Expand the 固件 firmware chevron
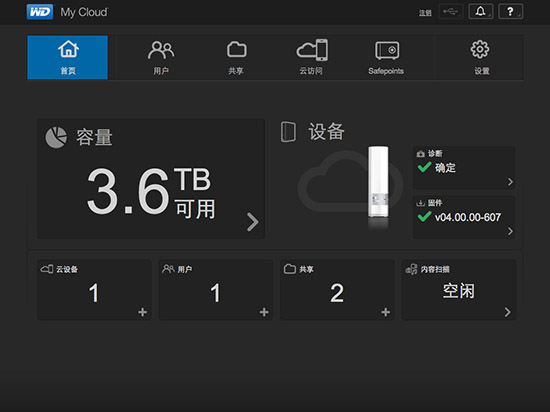 [x=510, y=231]
